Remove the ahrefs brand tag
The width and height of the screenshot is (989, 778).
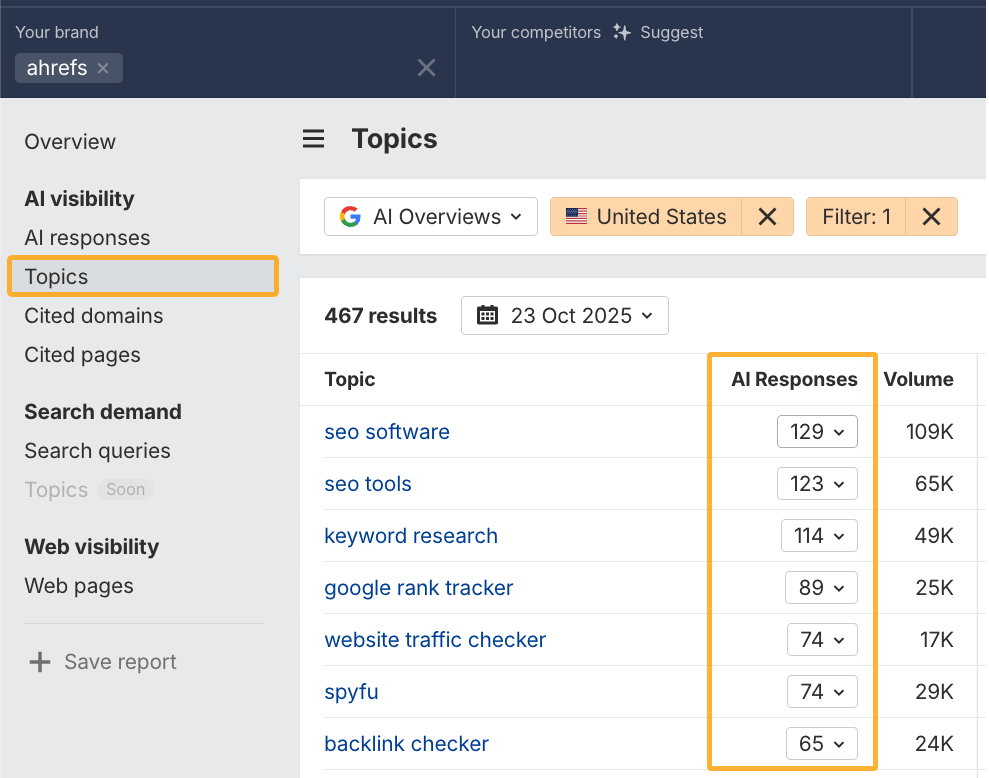[x=103, y=68]
